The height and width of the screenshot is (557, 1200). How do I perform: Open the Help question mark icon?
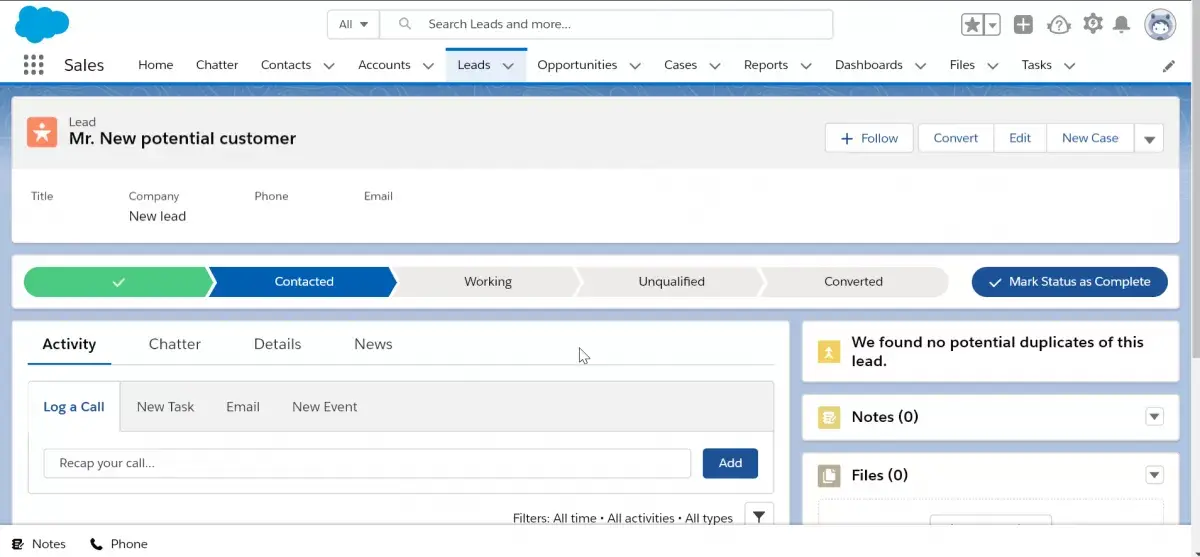1058,25
